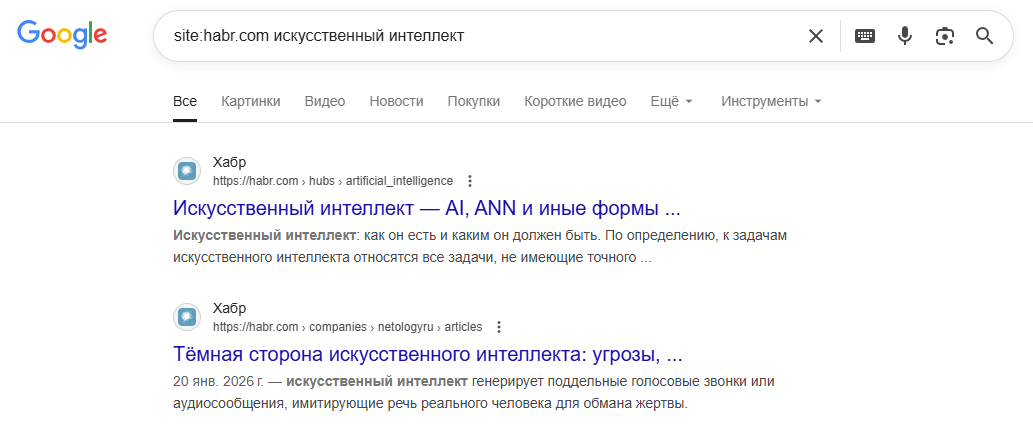This screenshot has width=1033, height=425.
Task: Expand the Инструменты dropdown
Action: tap(771, 101)
